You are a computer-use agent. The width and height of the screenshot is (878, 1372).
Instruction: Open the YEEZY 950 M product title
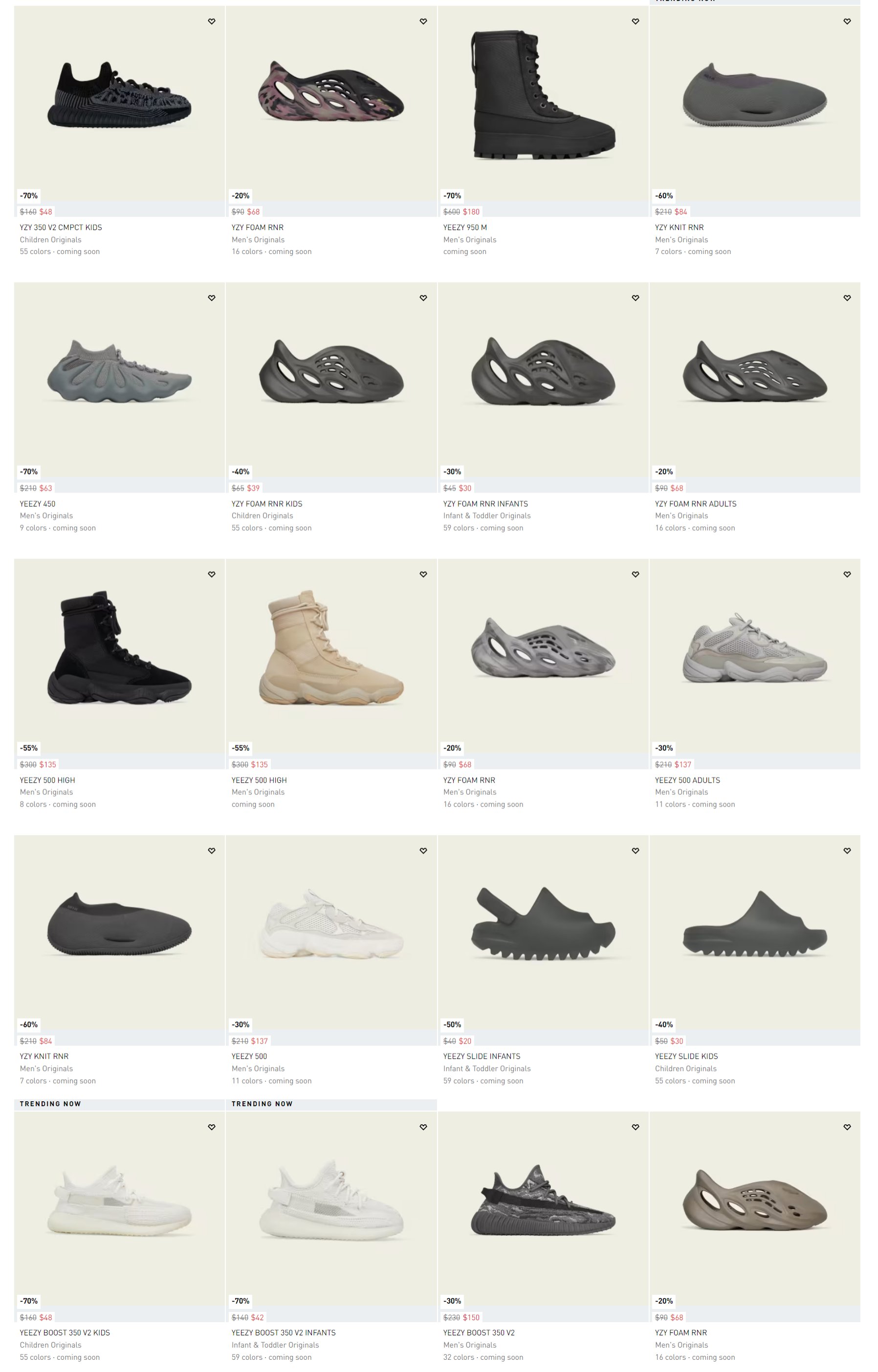(x=464, y=227)
